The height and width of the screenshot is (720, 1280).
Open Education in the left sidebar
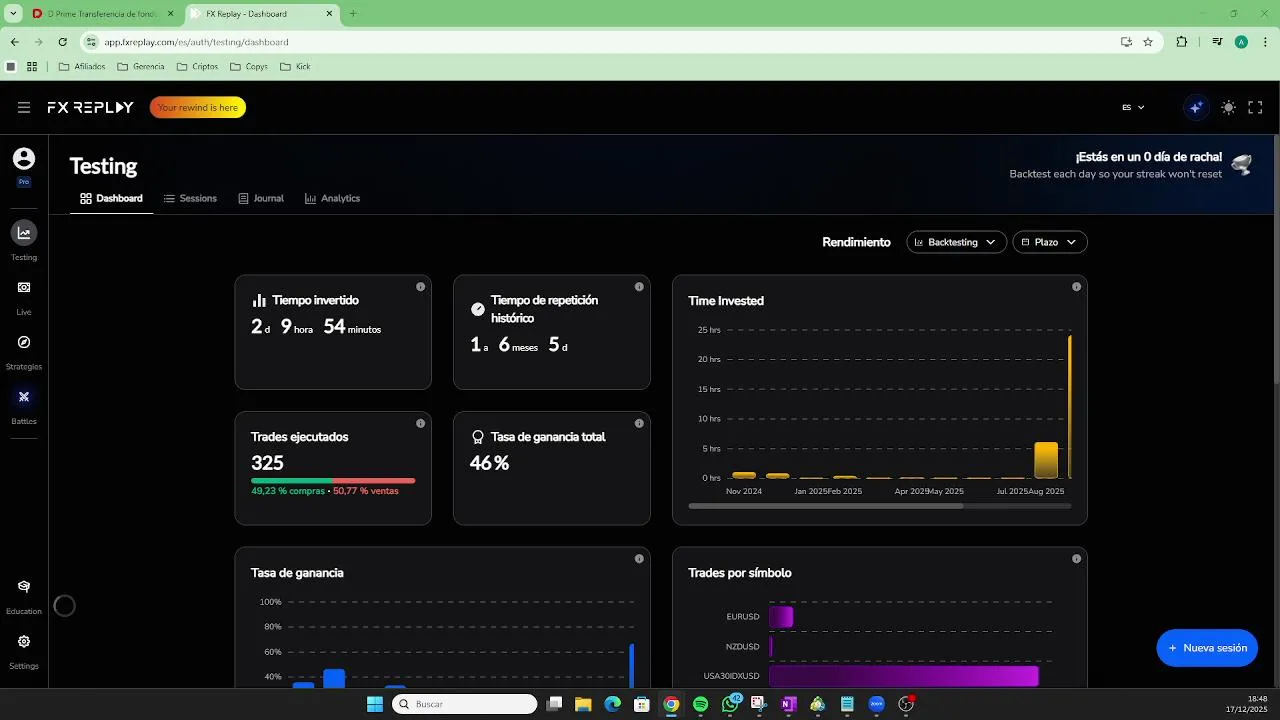[x=24, y=596]
